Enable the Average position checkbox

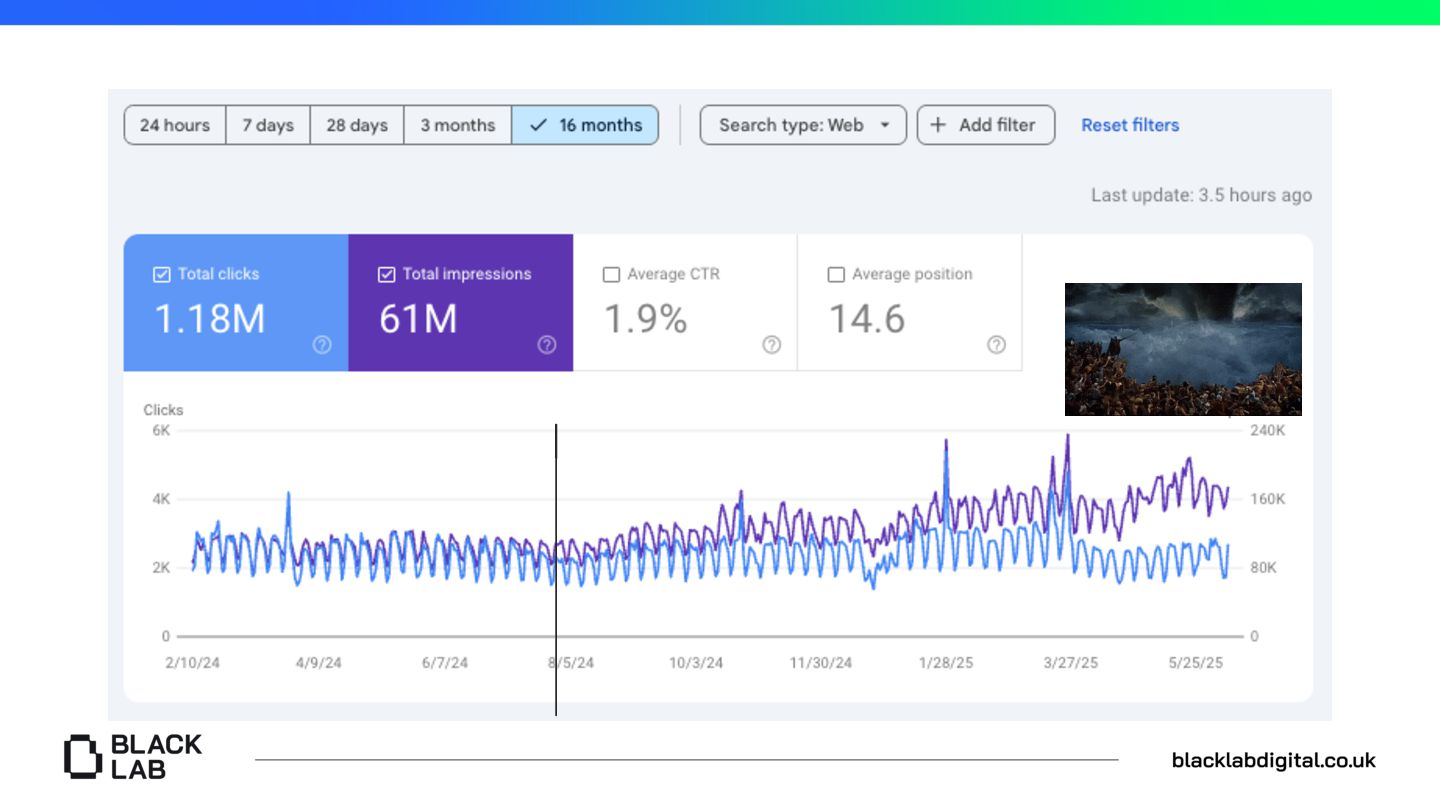[836, 274]
